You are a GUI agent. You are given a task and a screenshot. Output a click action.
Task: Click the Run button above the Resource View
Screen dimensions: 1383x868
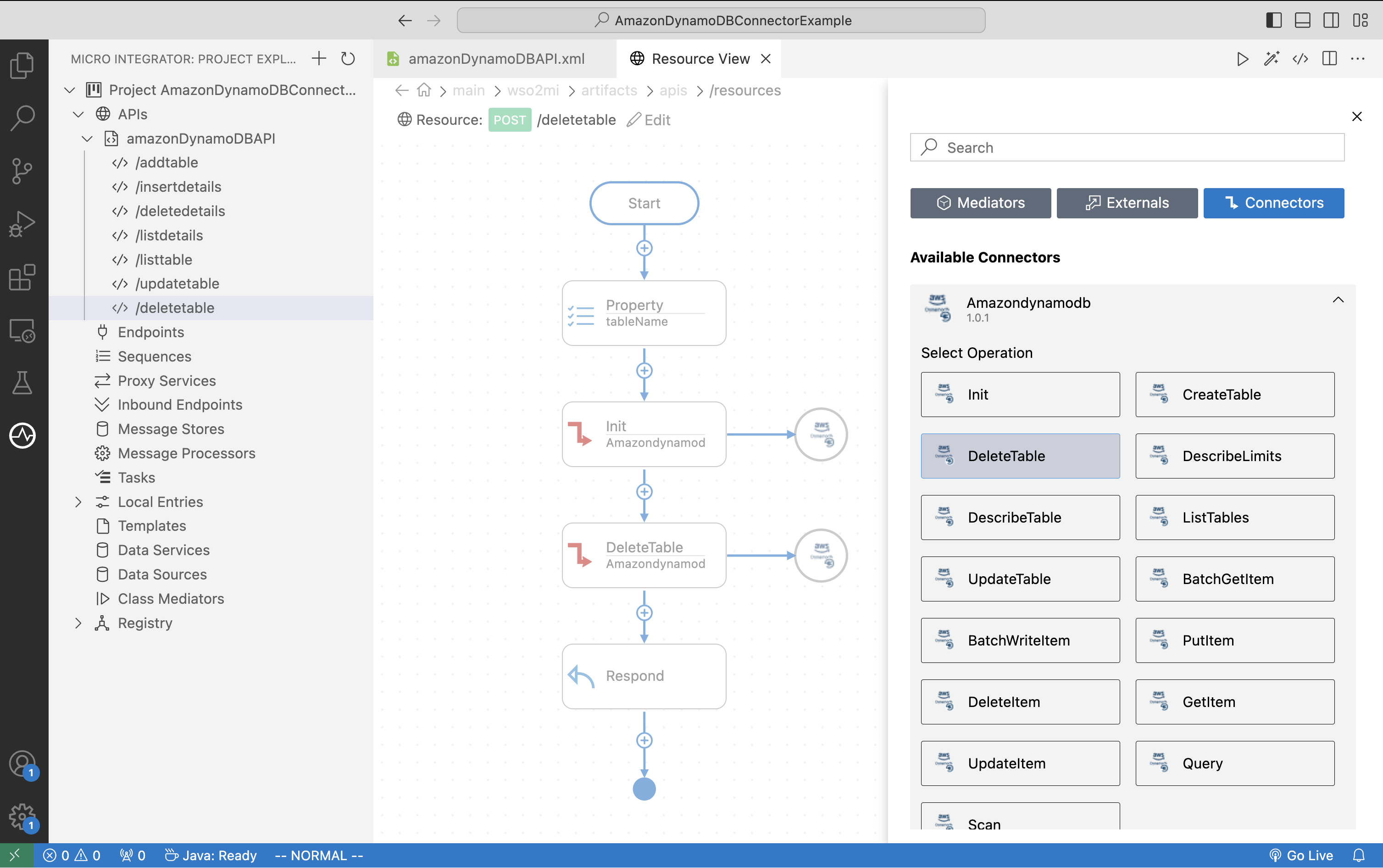point(1242,59)
